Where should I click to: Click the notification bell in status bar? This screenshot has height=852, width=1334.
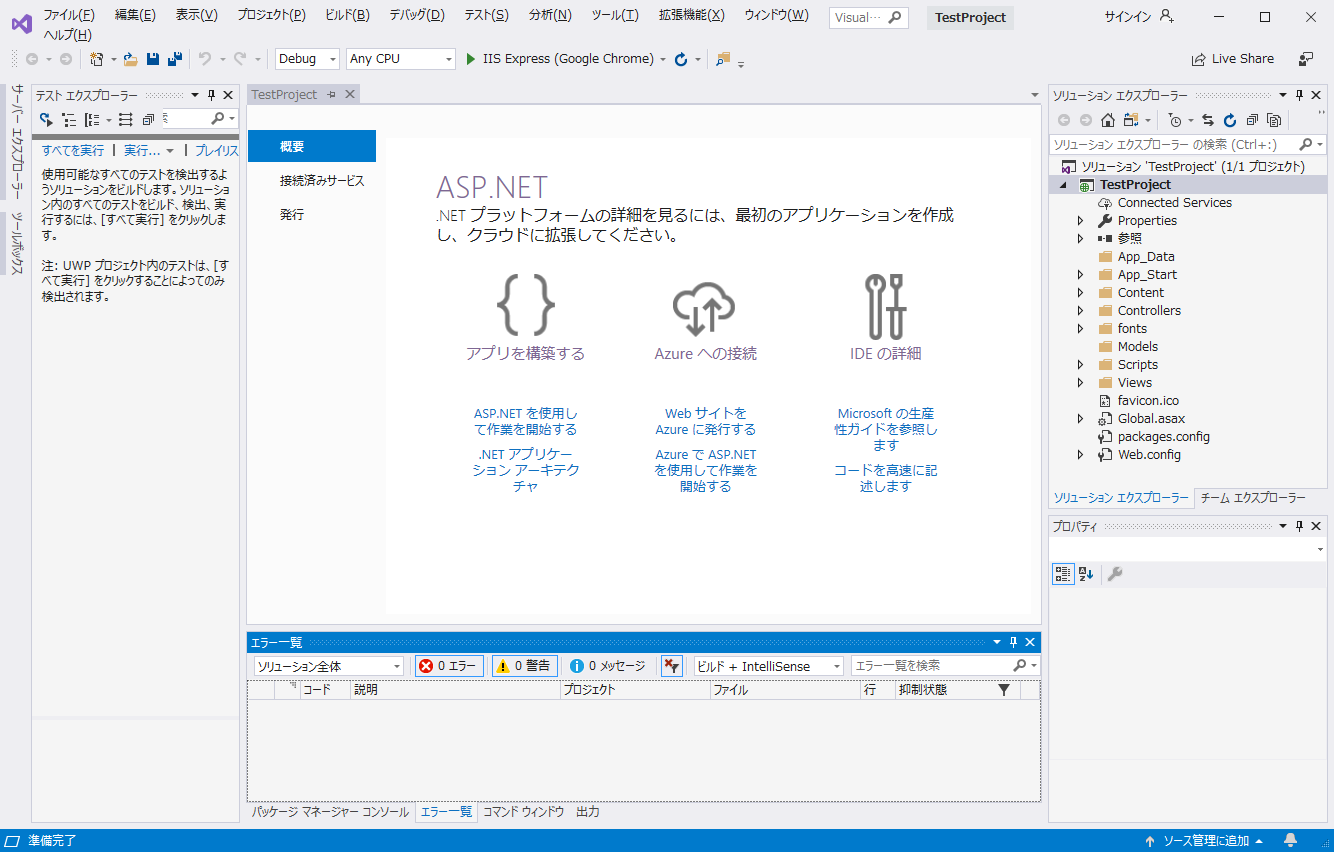coord(1291,840)
